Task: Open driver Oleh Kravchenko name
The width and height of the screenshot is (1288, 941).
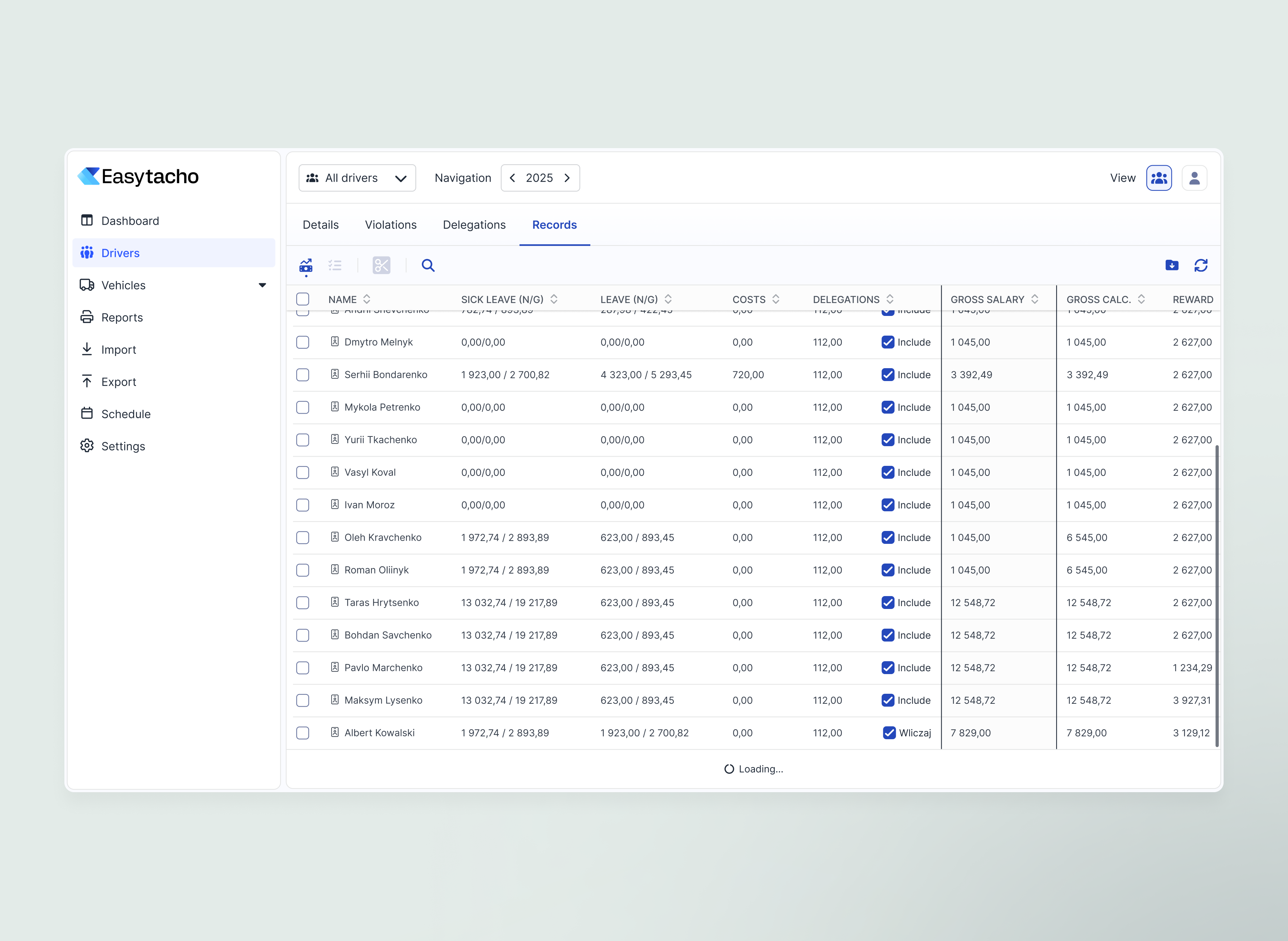Action: click(x=383, y=538)
